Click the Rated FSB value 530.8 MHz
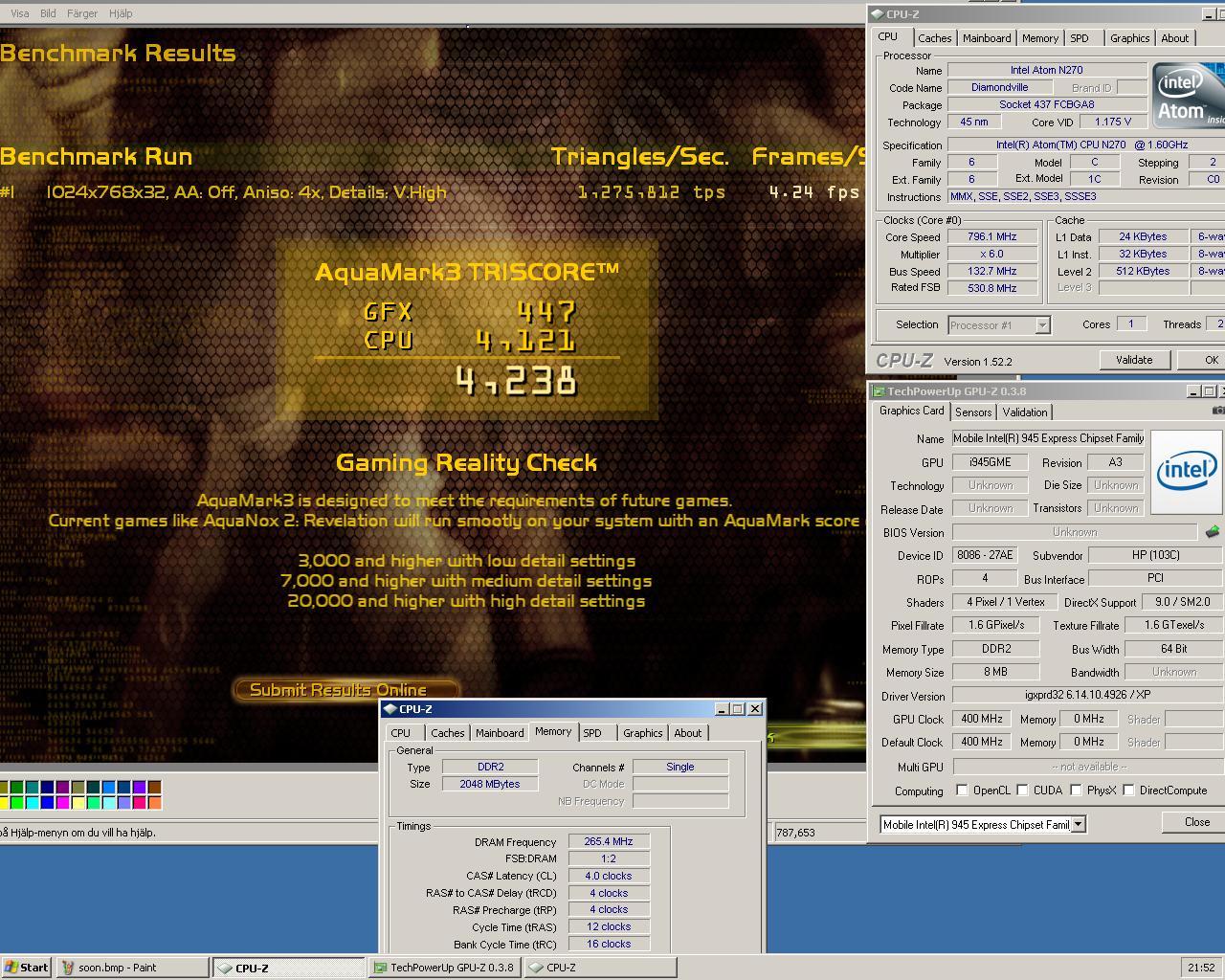The image size is (1225, 980). pos(992,288)
